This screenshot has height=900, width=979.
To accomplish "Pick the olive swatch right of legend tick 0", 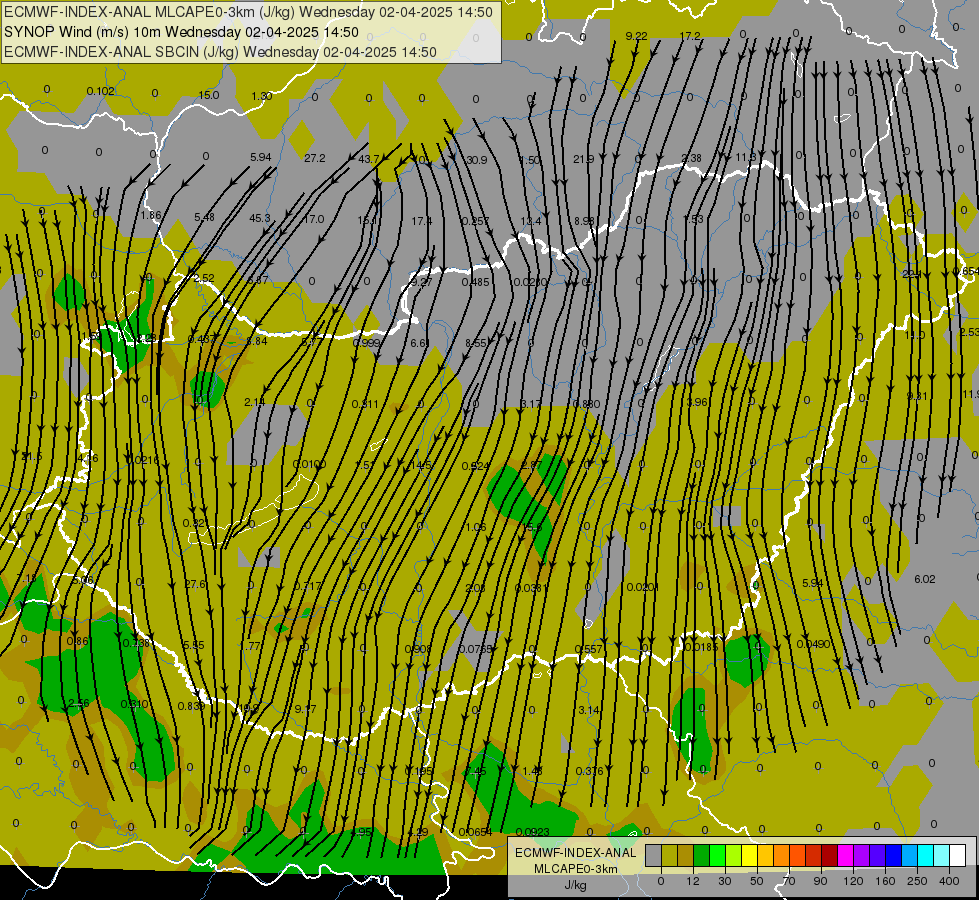I will (x=669, y=856).
